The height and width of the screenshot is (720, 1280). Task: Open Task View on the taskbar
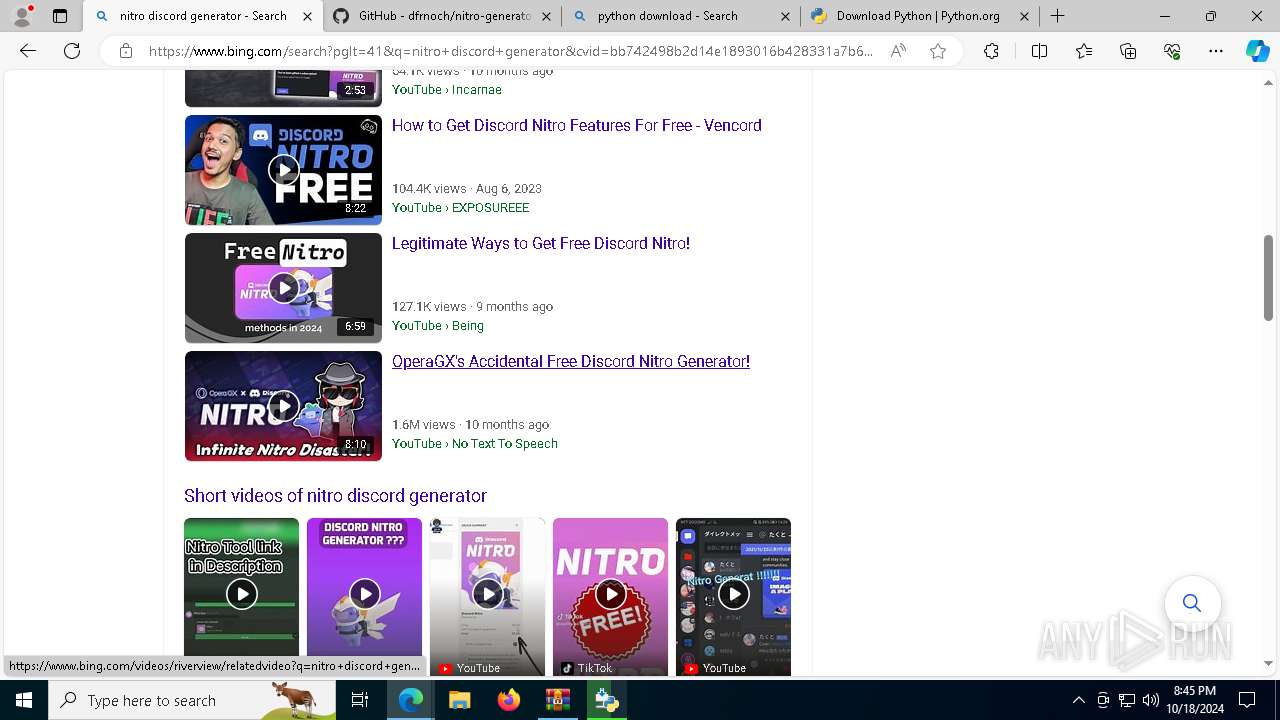click(360, 700)
